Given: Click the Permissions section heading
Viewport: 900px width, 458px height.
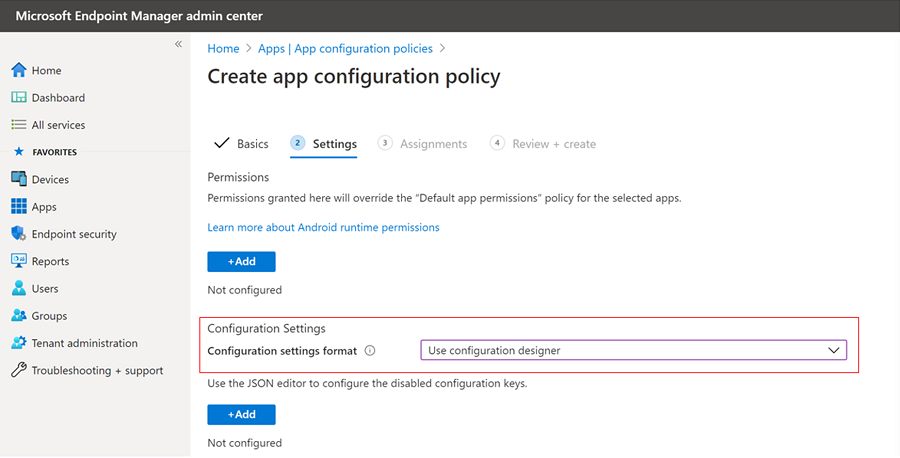Looking at the screenshot, I should click(x=238, y=177).
